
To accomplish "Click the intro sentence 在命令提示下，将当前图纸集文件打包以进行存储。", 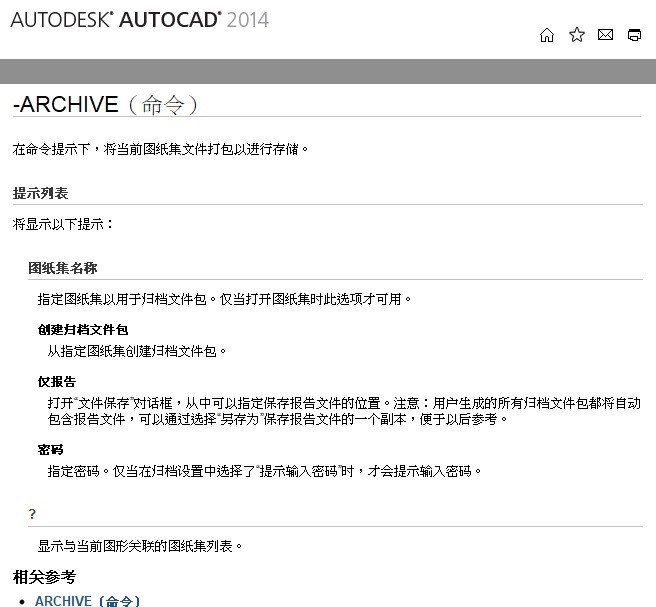I will pyautogui.click(x=161, y=149).
